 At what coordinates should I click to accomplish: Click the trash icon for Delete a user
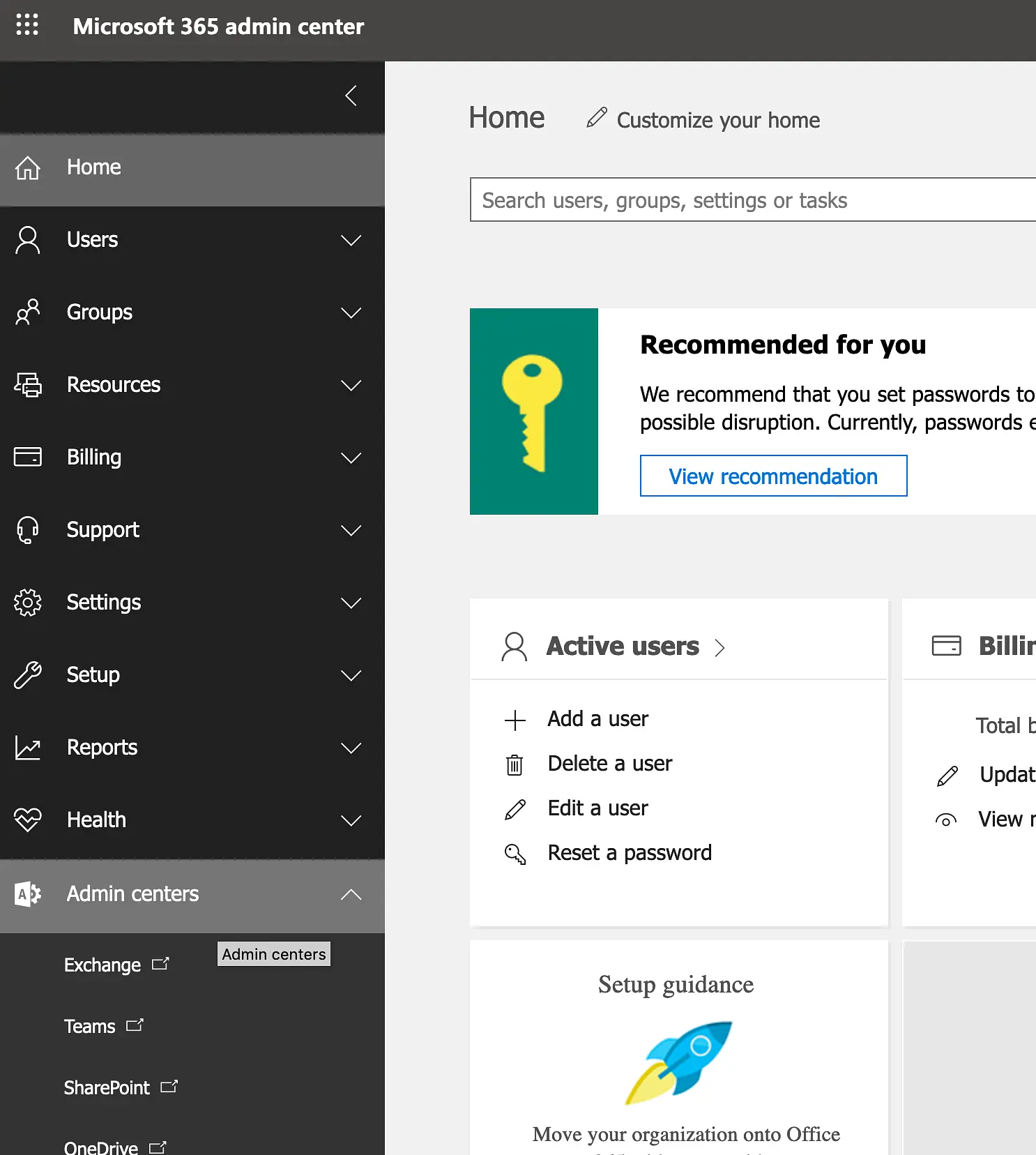pyautogui.click(x=515, y=764)
